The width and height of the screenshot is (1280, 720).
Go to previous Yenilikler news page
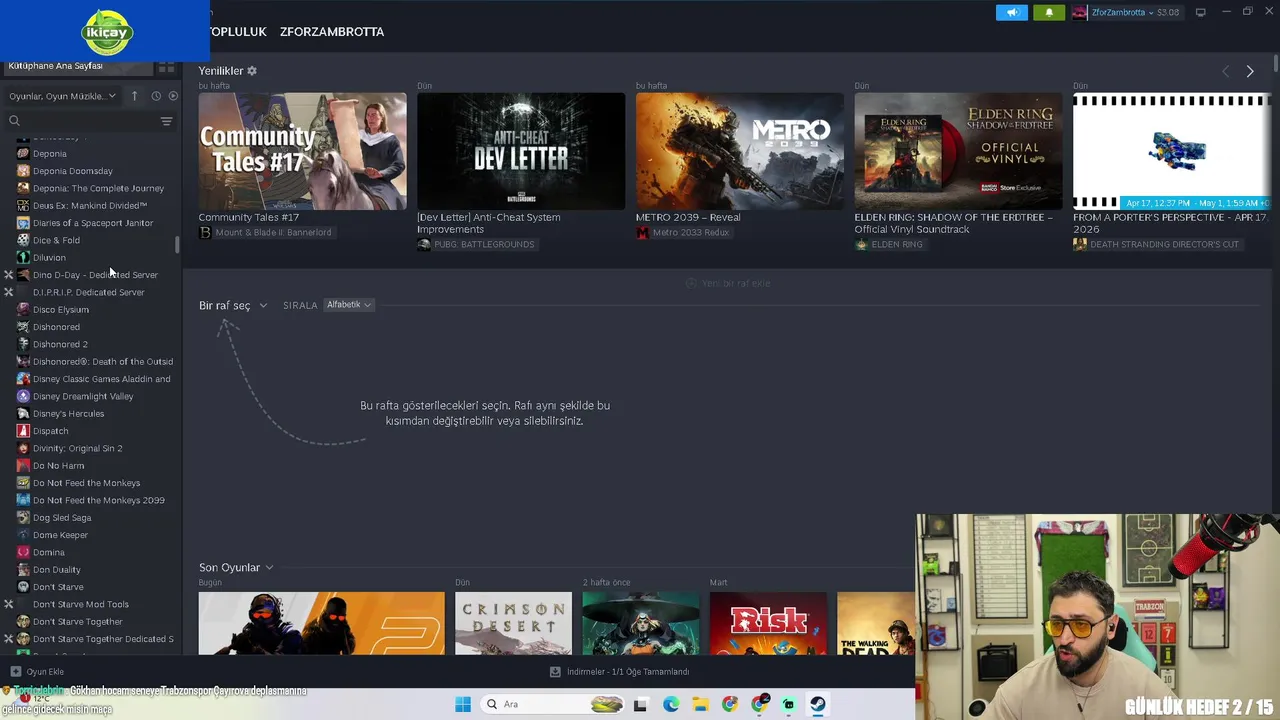pyautogui.click(x=1226, y=71)
